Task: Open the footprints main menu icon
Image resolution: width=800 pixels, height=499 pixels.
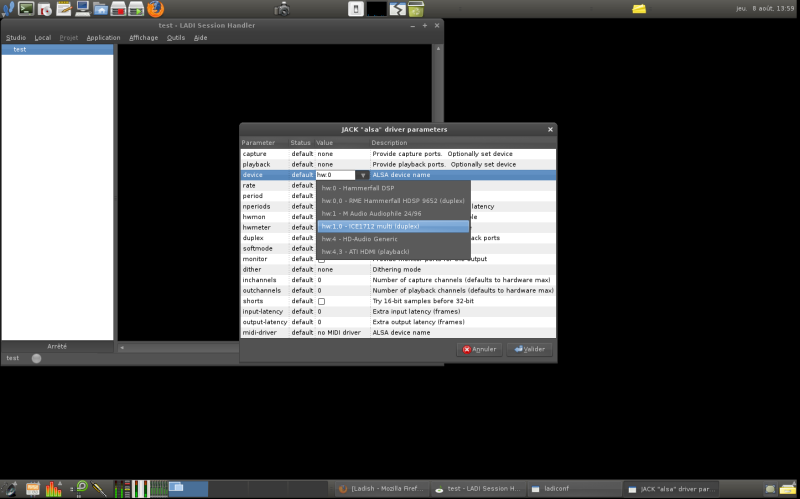Action: click(7, 9)
